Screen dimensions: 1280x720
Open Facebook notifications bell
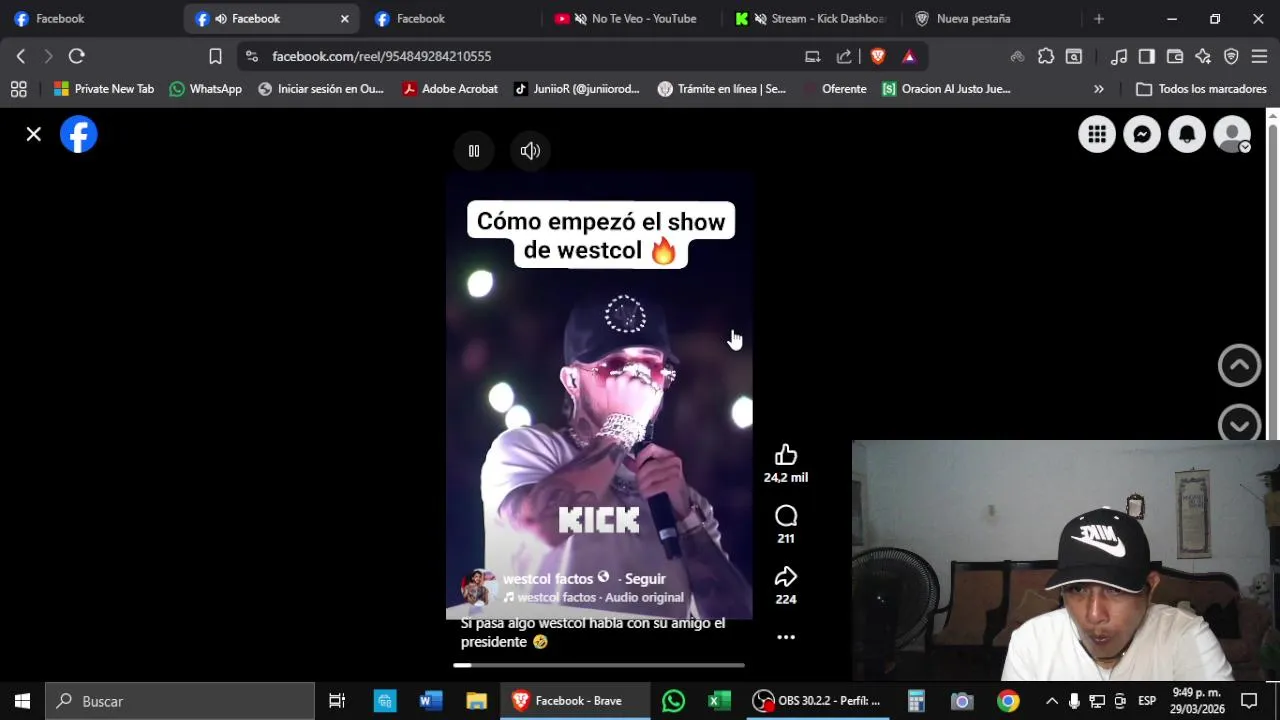click(1187, 134)
